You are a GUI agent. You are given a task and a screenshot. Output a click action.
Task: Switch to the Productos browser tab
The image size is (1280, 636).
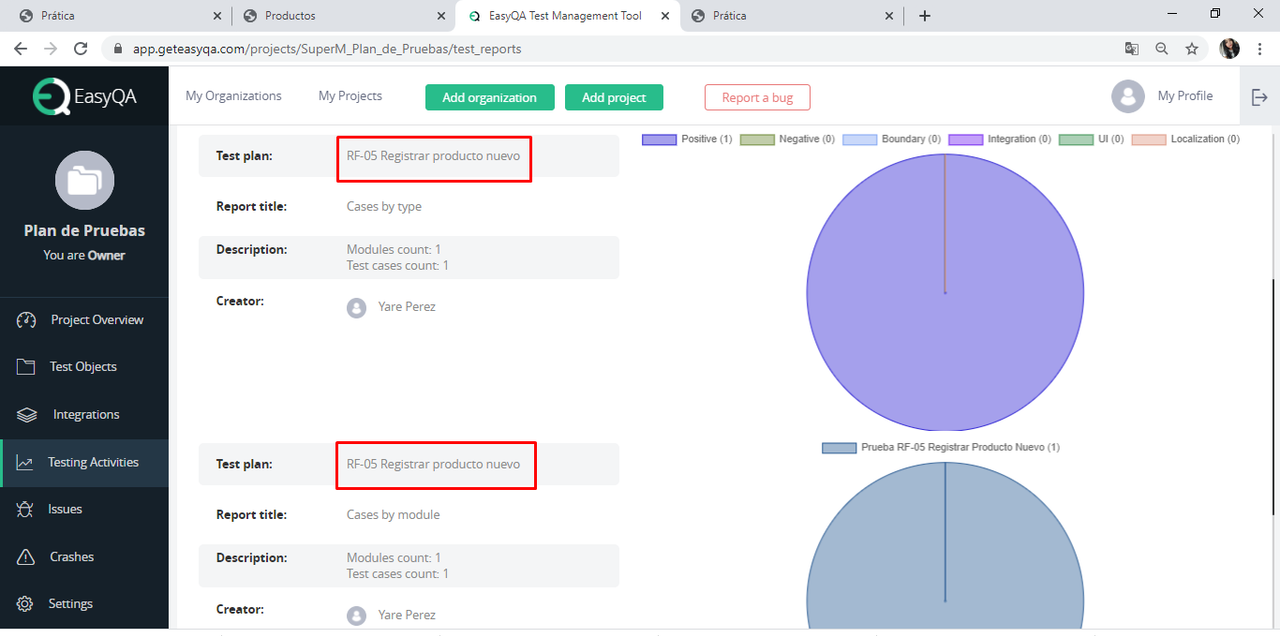pyautogui.click(x=344, y=16)
